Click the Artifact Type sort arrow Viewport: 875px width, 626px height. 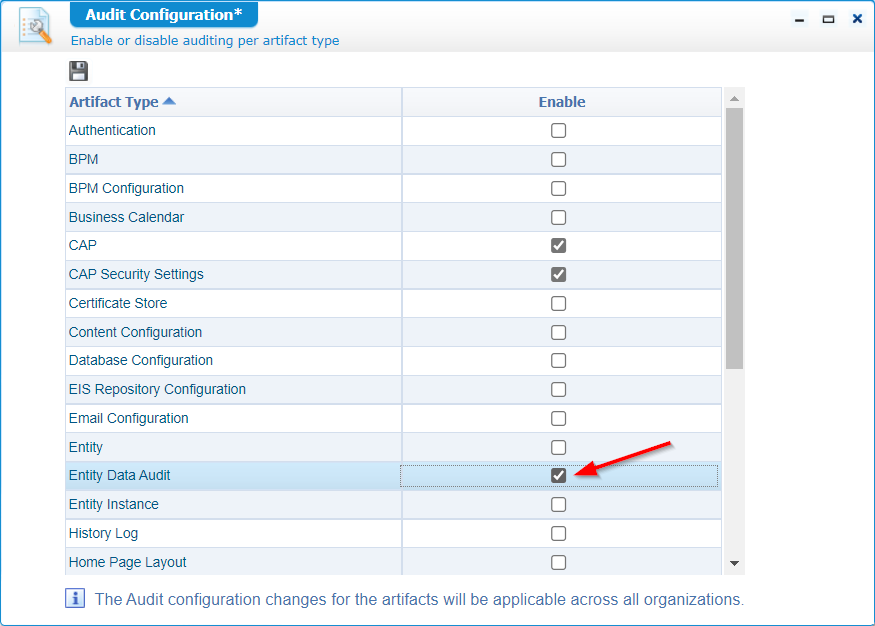point(169,101)
